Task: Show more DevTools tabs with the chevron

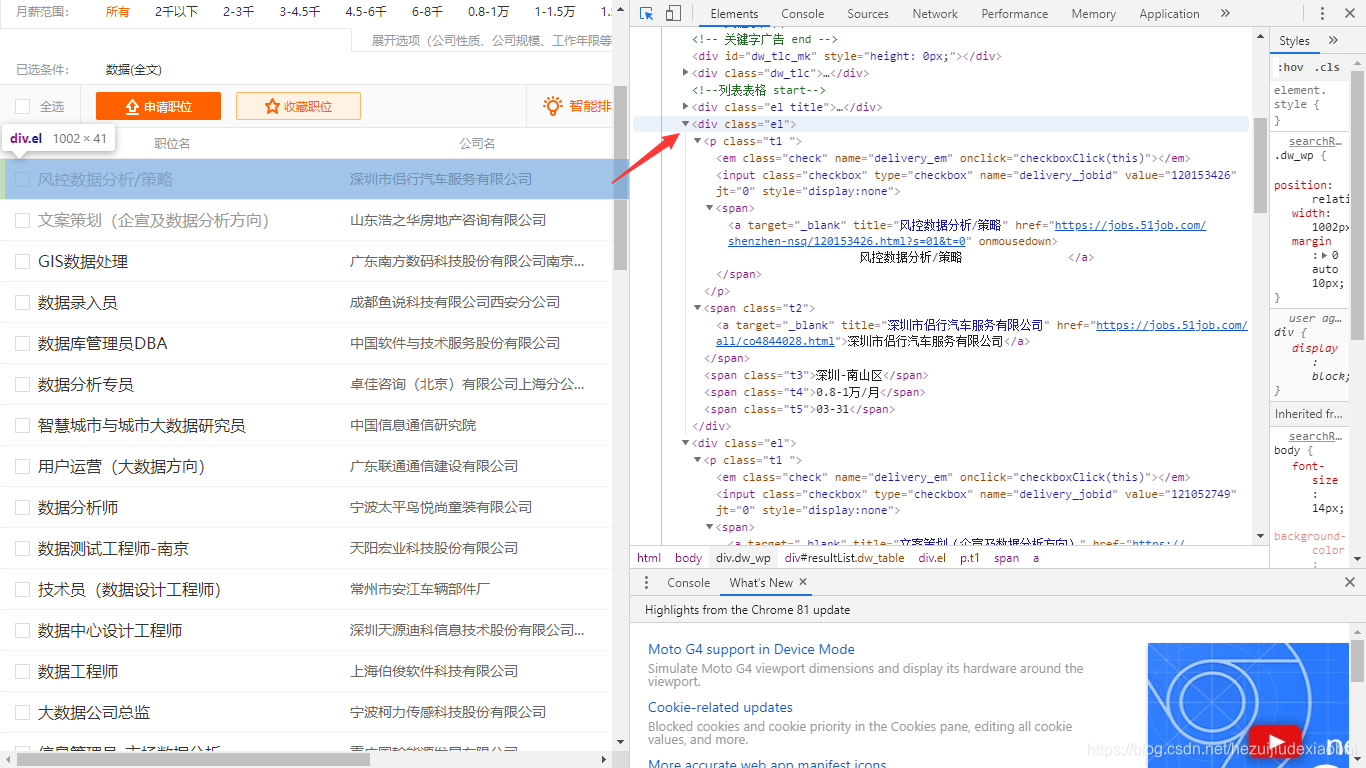Action: click(x=1225, y=14)
